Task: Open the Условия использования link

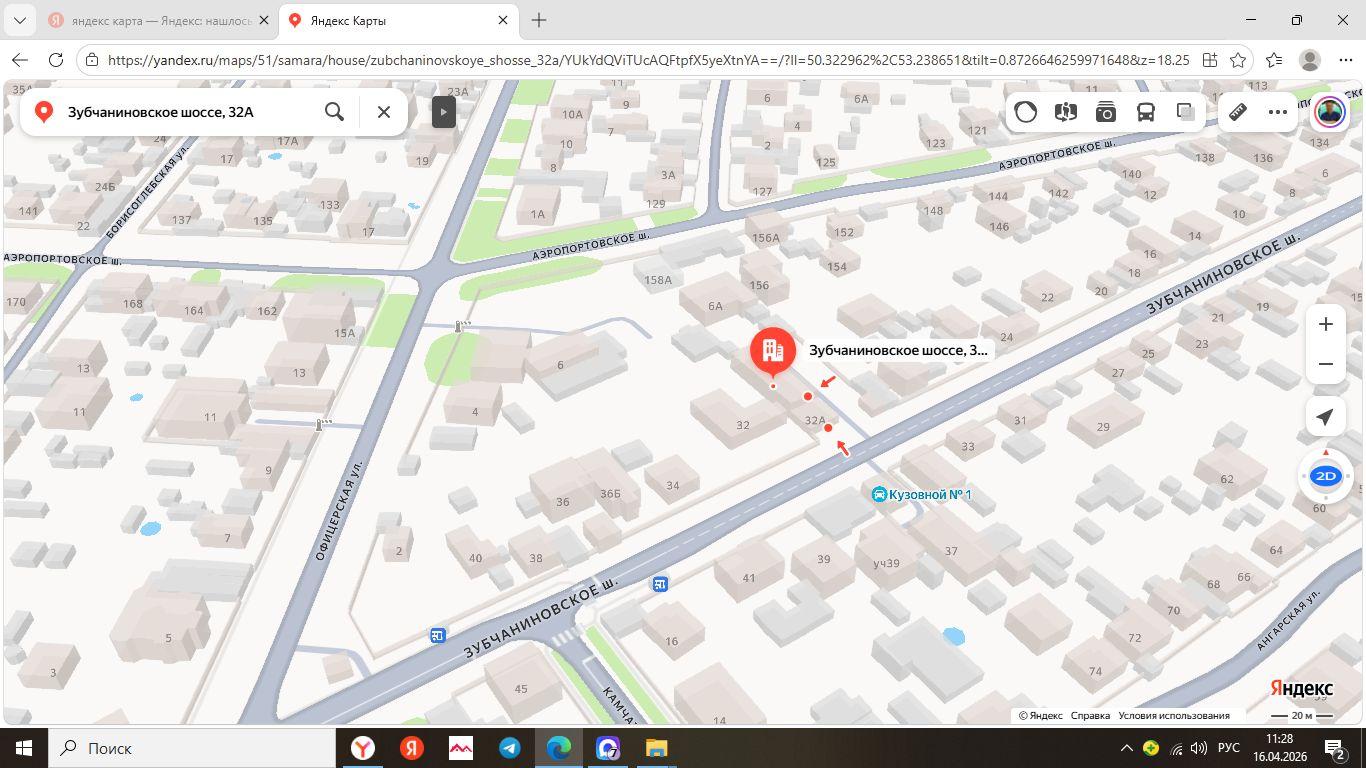Action: coord(1174,715)
